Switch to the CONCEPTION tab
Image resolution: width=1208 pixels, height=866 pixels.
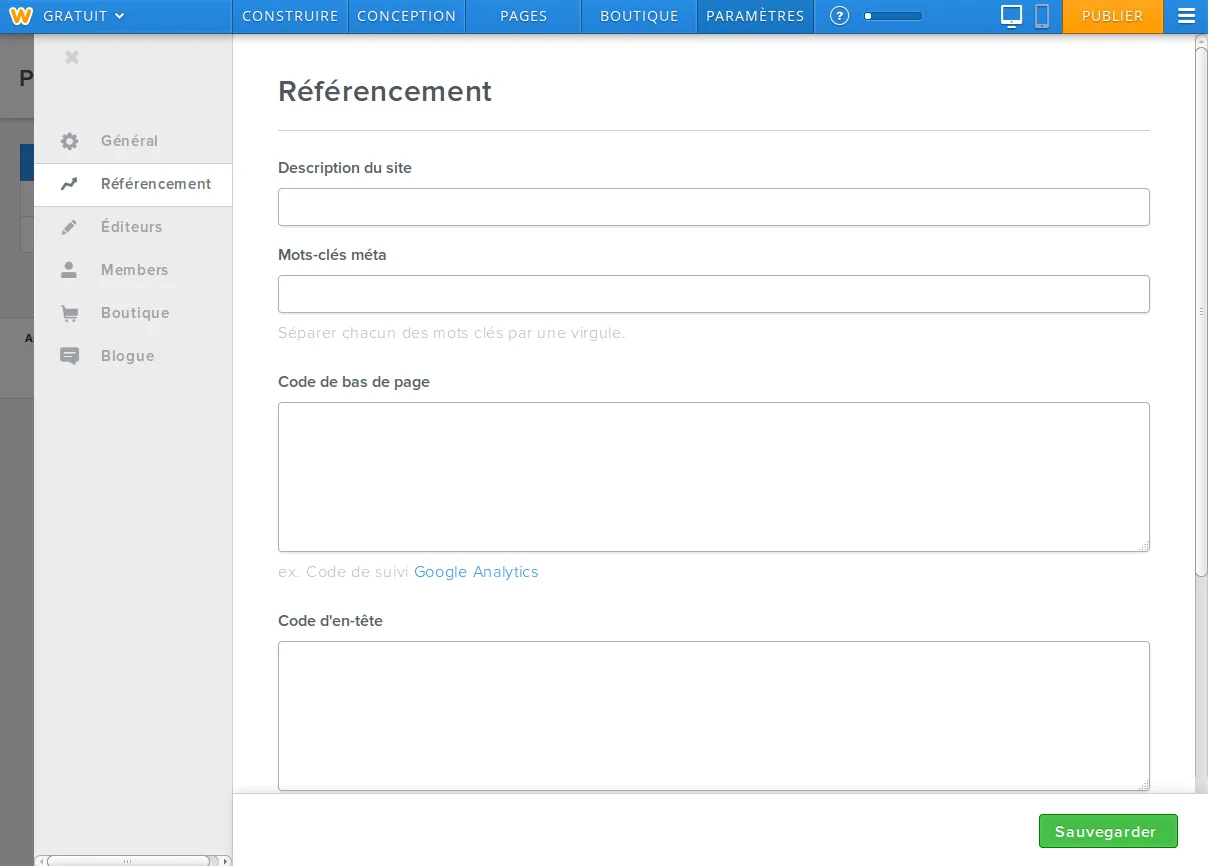click(x=406, y=16)
